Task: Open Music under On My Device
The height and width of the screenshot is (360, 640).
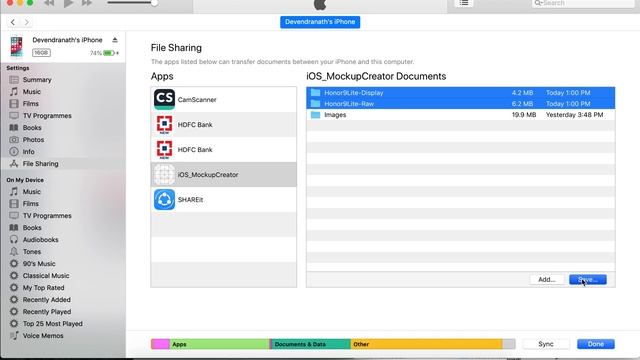Action: click(x=31, y=191)
